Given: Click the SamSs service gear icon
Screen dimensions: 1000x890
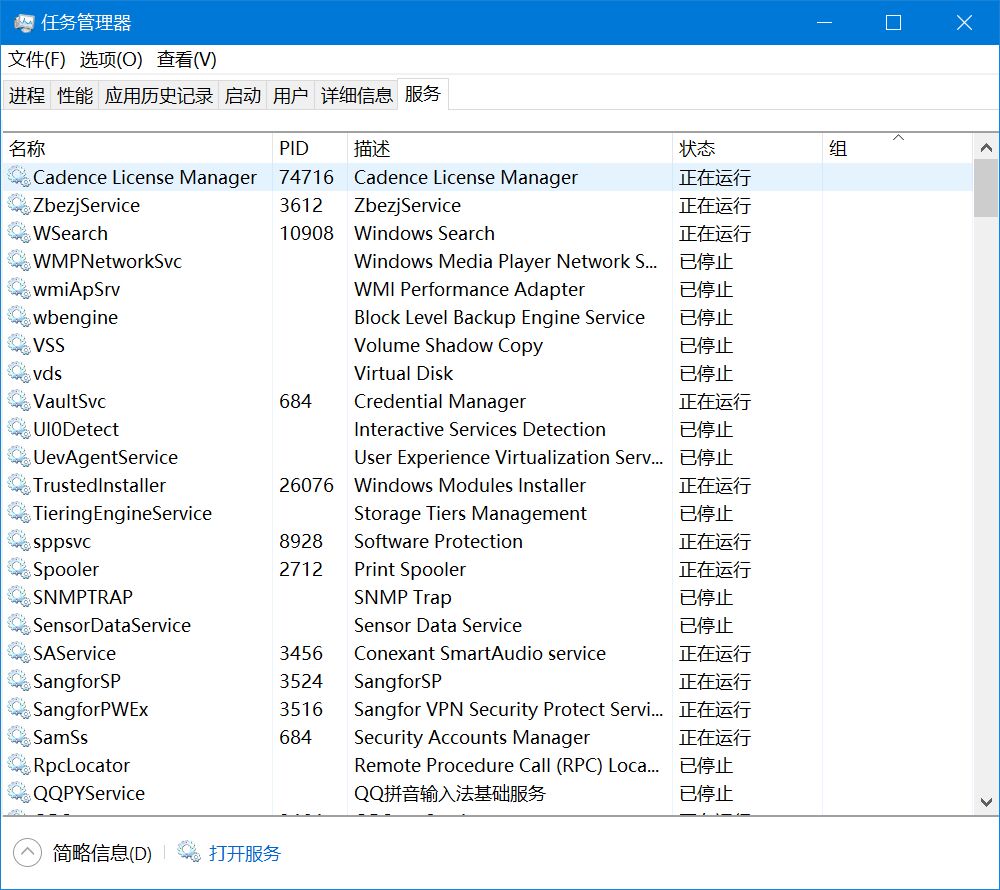Looking at the screenshot, I should [18, 738].
